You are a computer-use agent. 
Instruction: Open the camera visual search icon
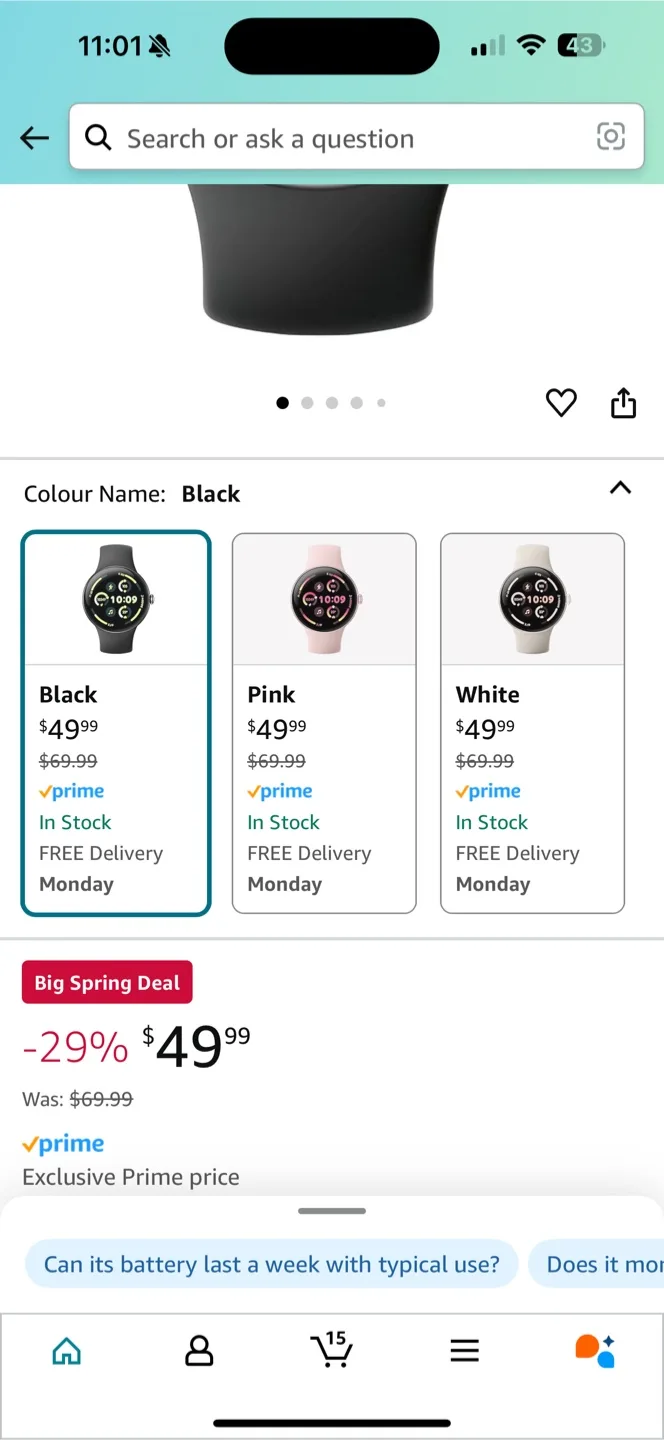[x=611, y=138]
